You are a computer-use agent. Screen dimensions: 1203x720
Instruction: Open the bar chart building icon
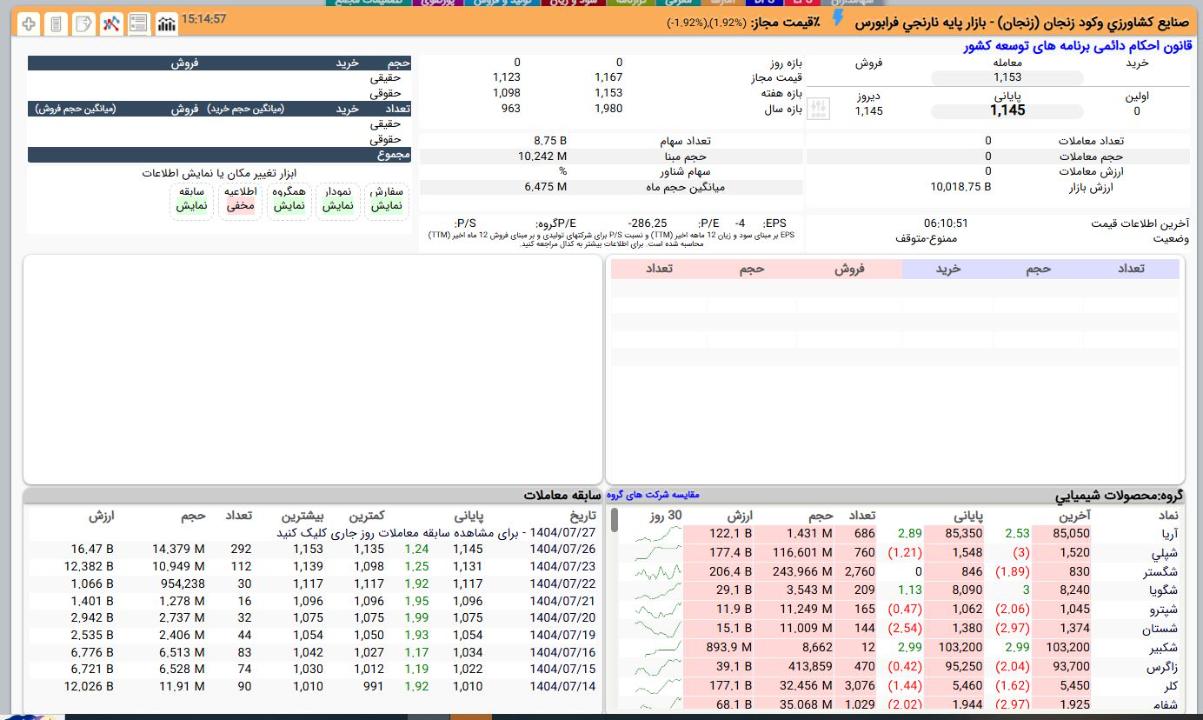pos(167,22)
